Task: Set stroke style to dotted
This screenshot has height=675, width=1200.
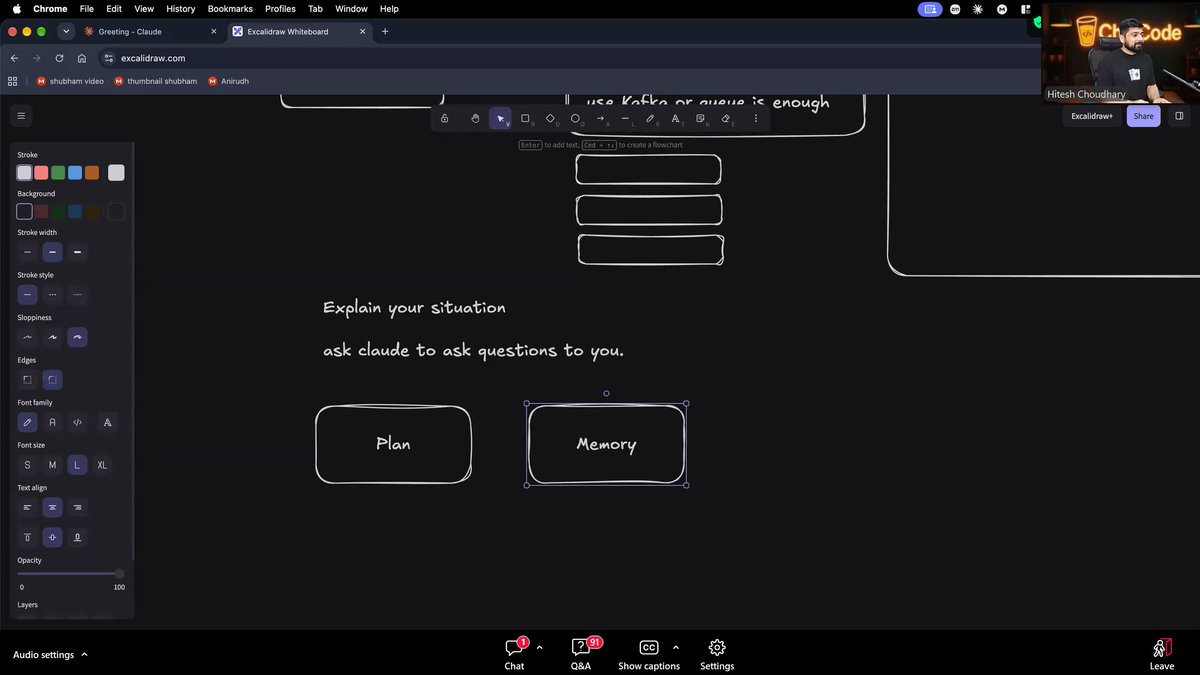Action: [77, 295]
